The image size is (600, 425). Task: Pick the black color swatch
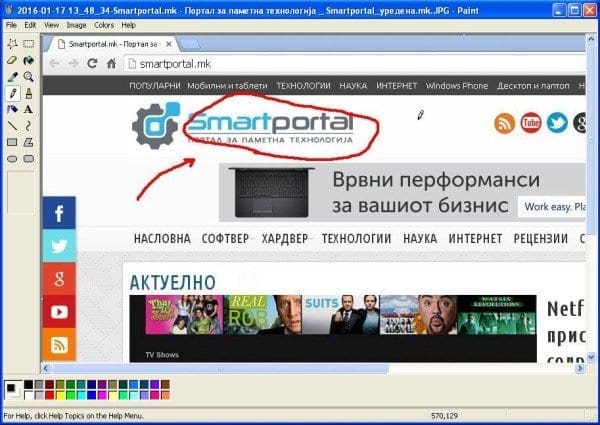29,384
